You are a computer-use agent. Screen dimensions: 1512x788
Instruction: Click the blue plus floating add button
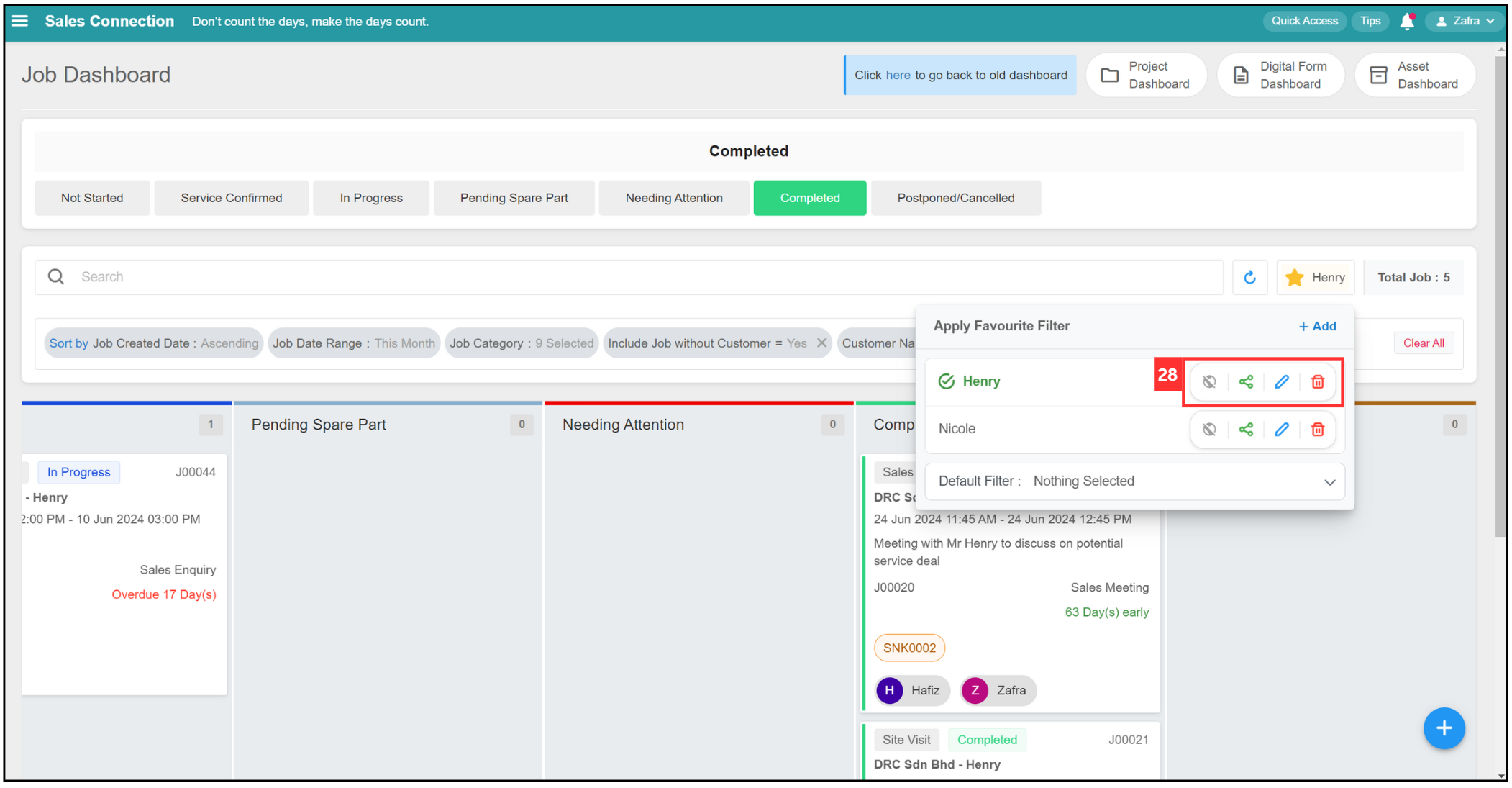click(x=1444, y=728)
